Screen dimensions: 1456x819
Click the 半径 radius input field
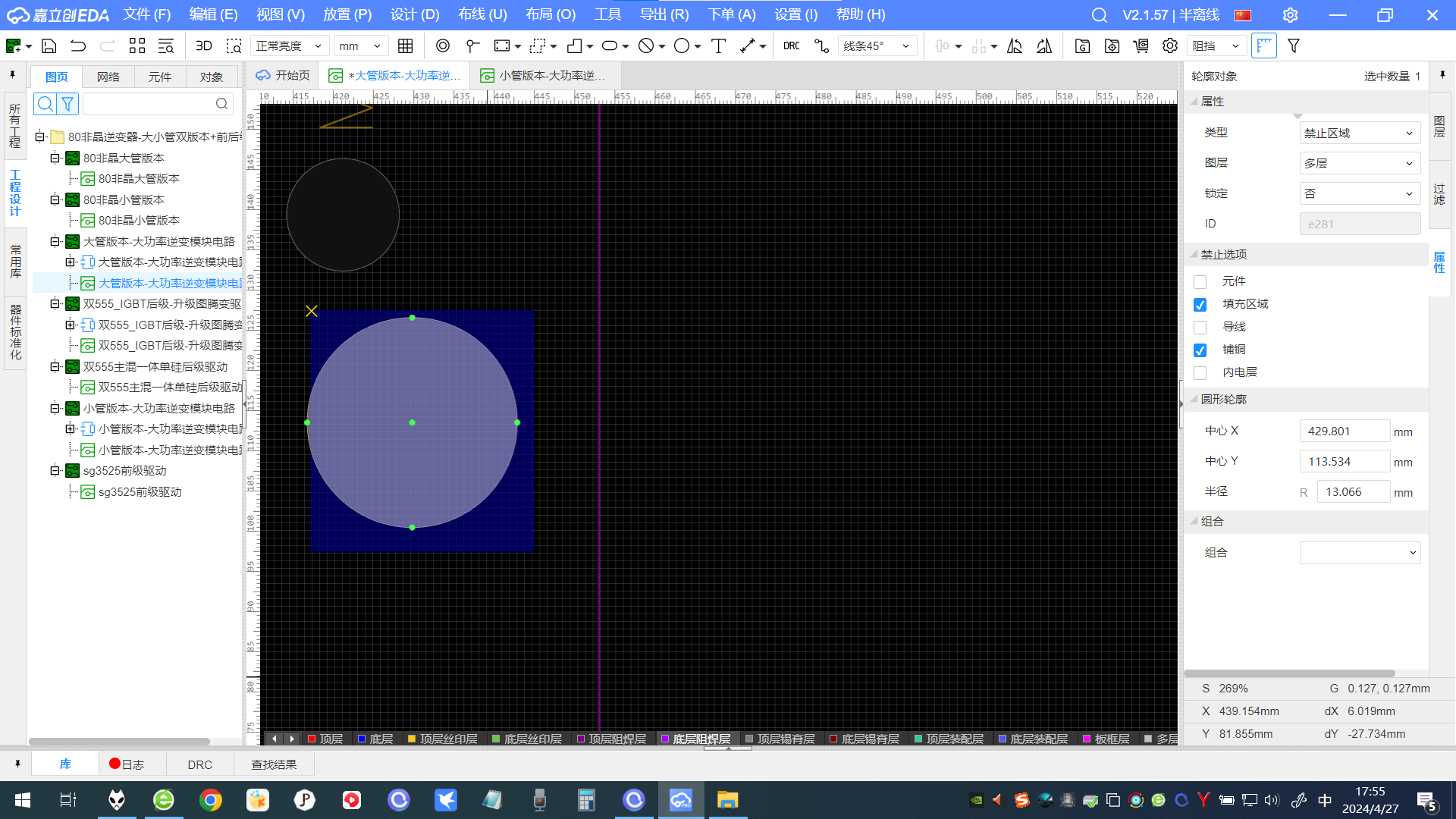point(1353,492)
